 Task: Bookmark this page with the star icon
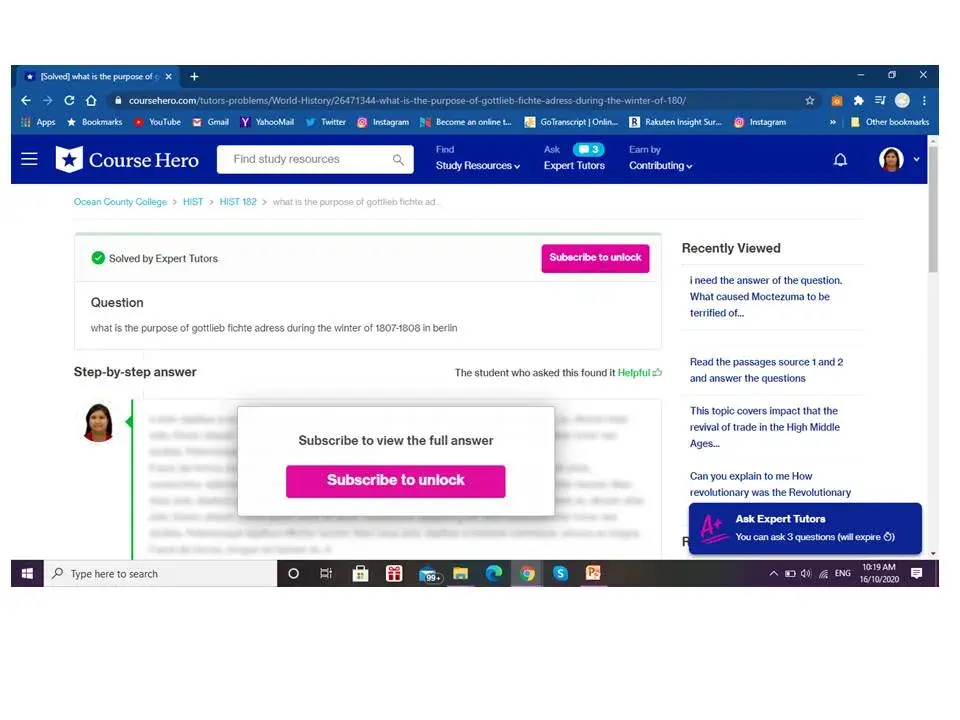point(810,100)
